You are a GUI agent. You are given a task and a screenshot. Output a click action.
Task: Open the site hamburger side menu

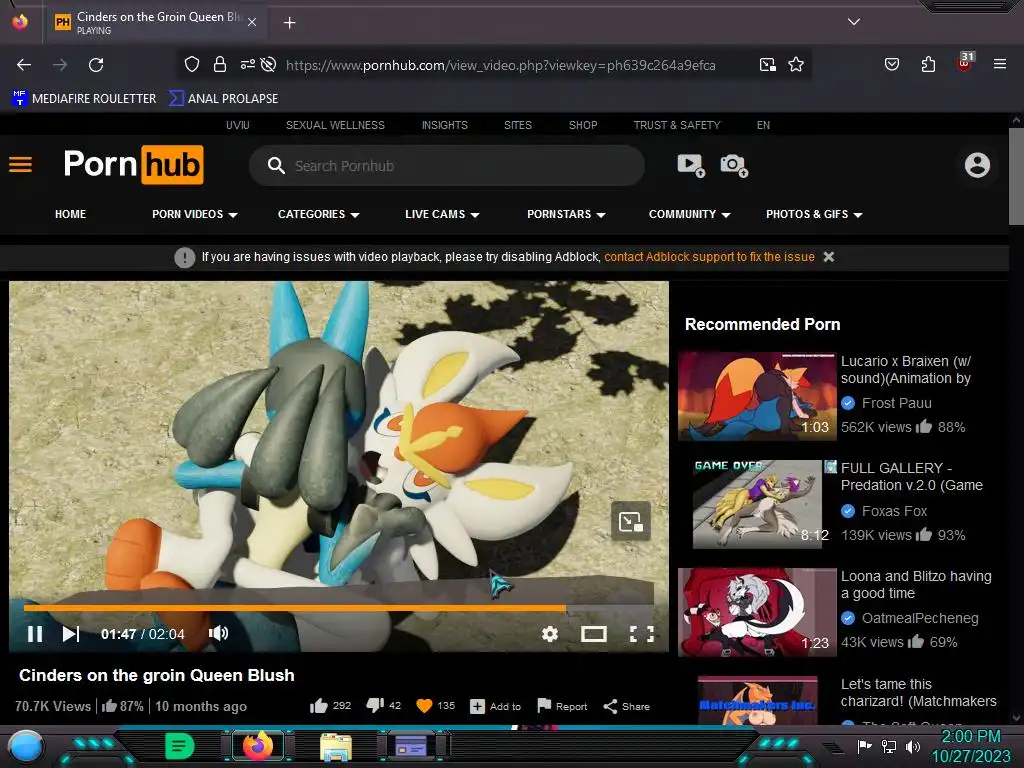[20, 165]
